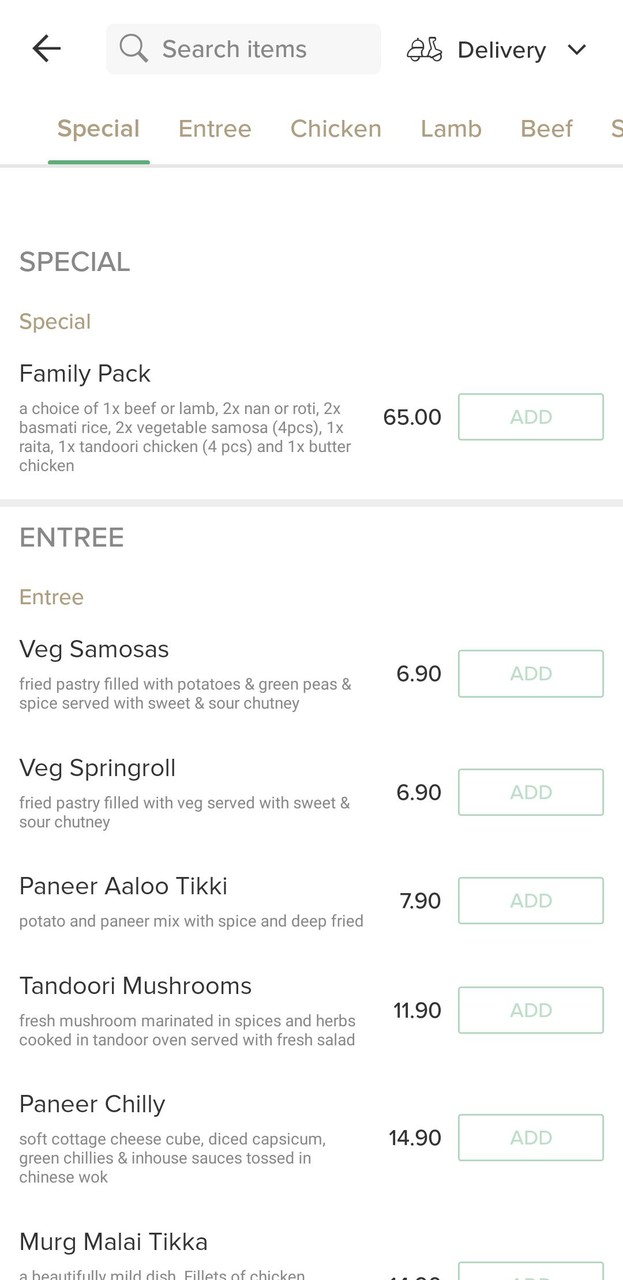This screenshot has height=1280, width=623.
Task: Add Veg Springroll to cart
Action: [530, 792]
